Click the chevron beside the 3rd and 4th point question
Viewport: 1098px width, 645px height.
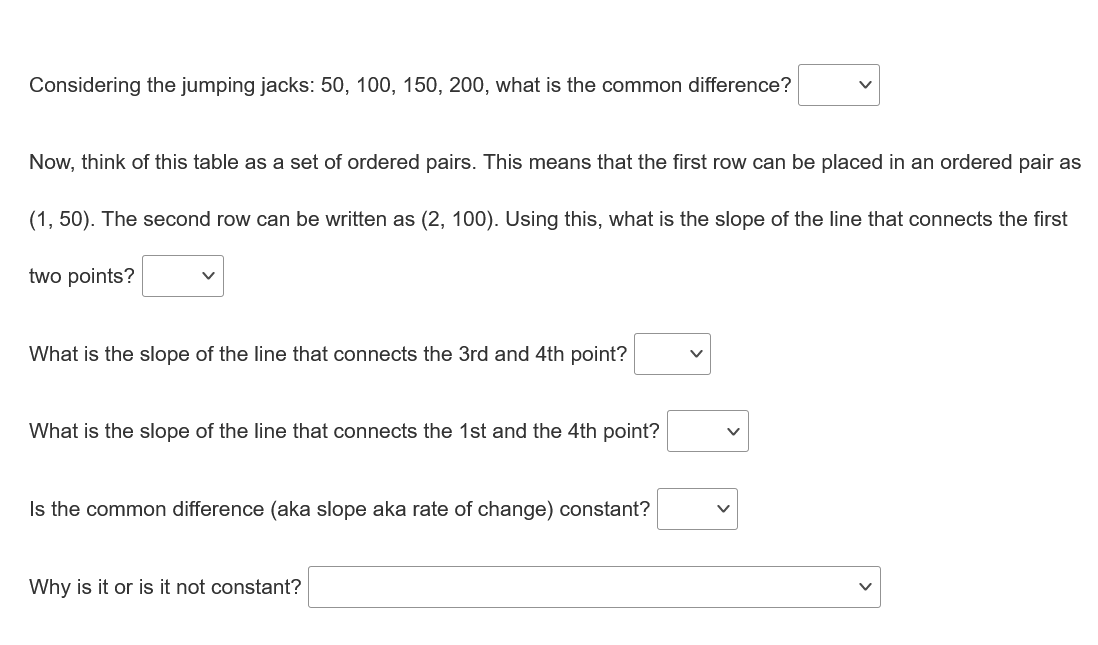click(697, 354)
